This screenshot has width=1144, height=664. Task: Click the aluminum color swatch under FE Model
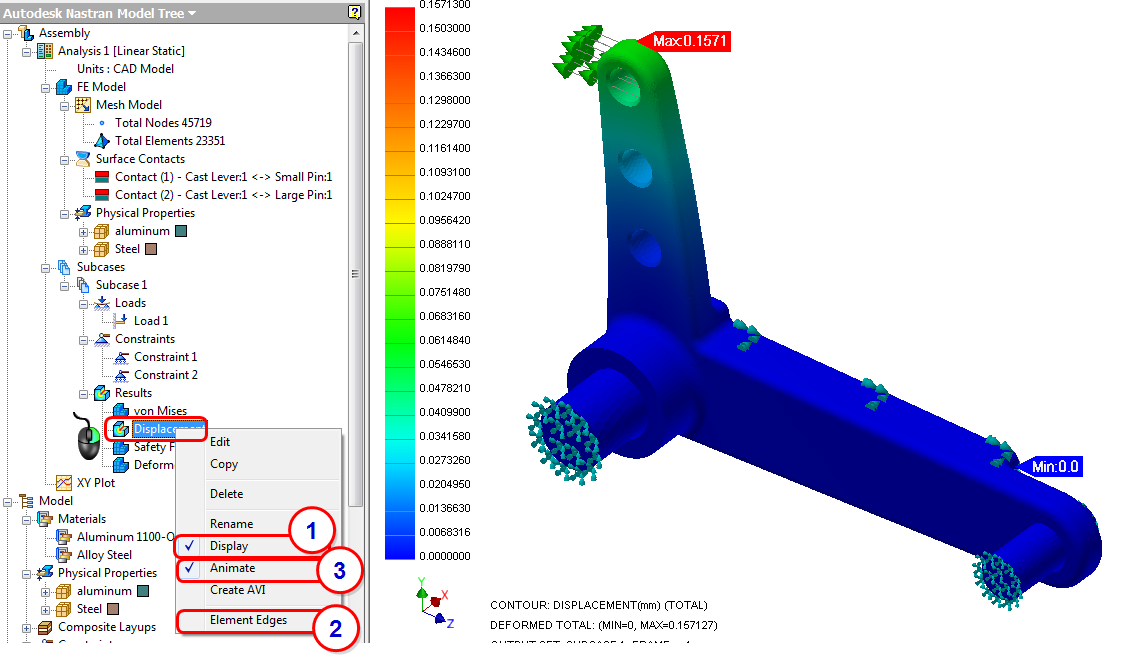pos(181,231)
